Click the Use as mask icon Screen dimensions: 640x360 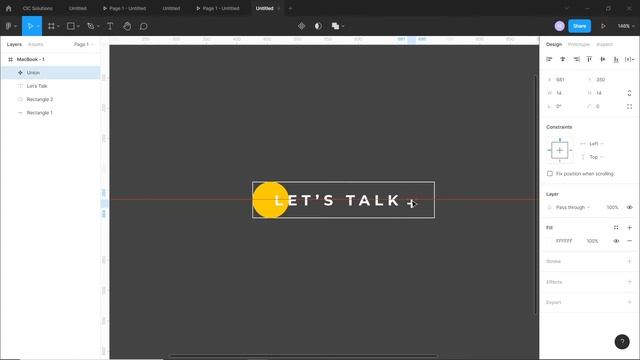pyautogui.click(x=318, y=26)
